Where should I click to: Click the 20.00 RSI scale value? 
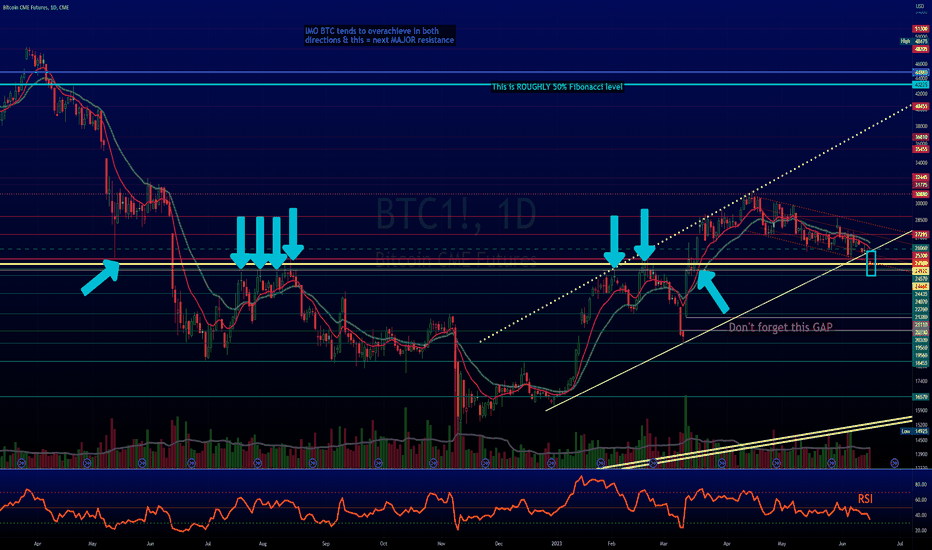point(921,530)
